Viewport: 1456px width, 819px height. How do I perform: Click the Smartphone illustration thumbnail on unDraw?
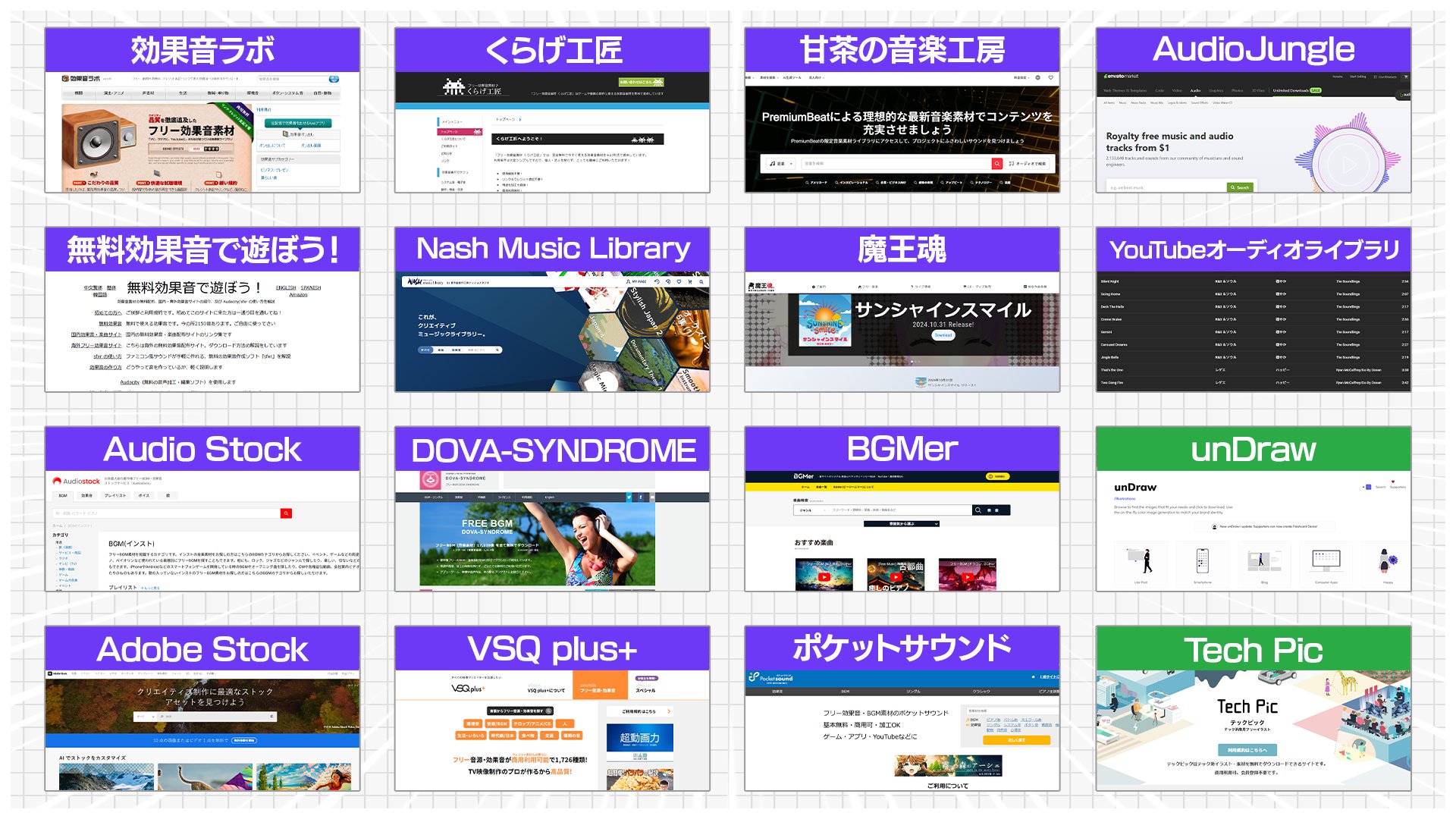[1202, 562]
